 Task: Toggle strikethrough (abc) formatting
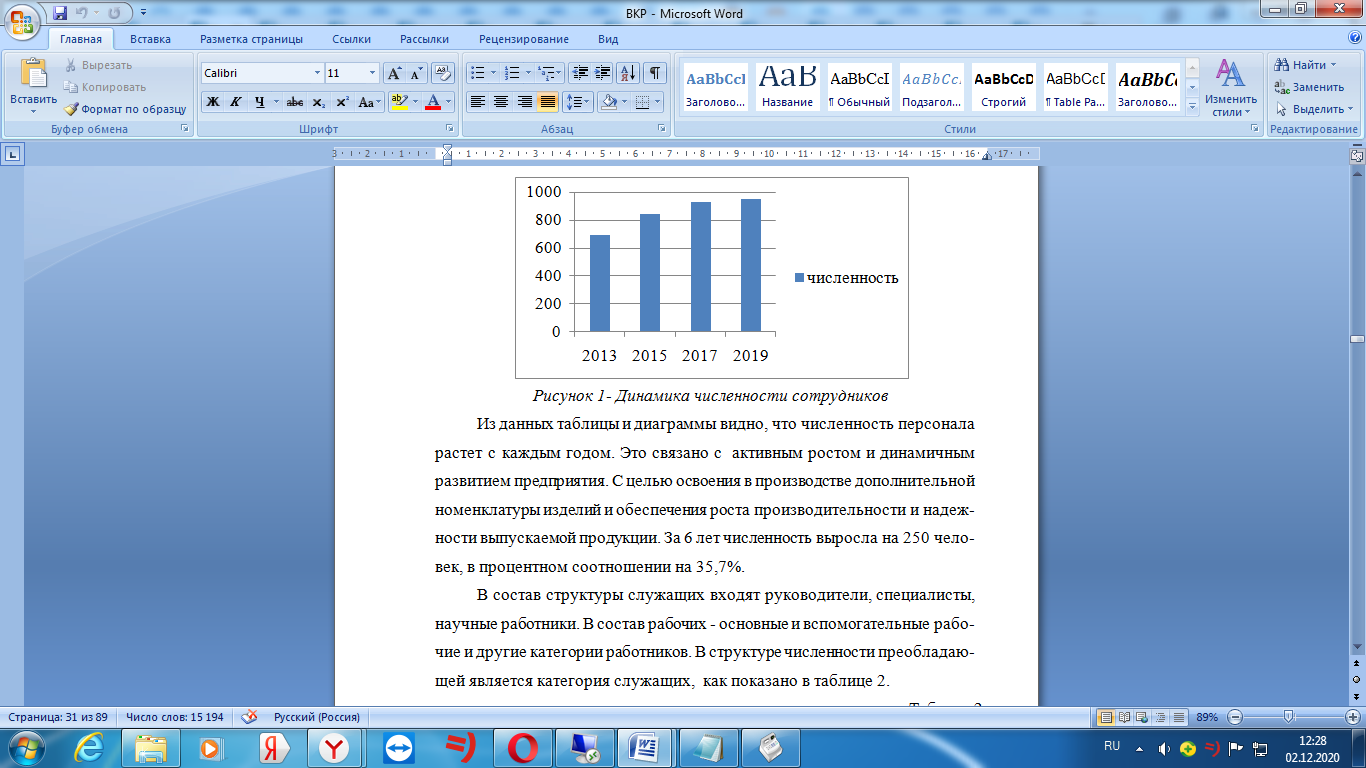[x=295, y=101]
